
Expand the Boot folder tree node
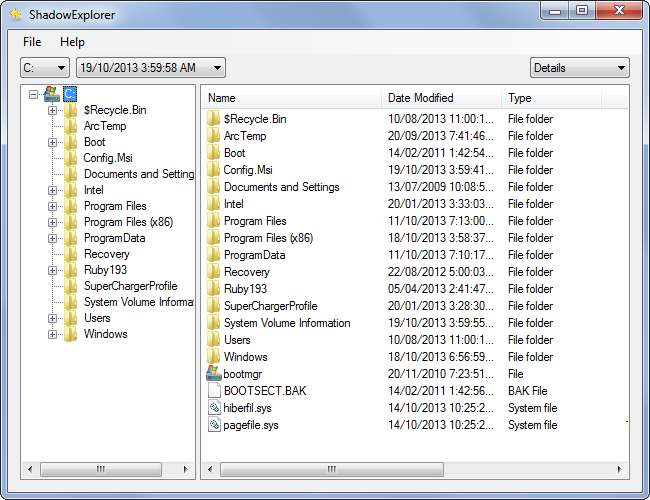53,142
